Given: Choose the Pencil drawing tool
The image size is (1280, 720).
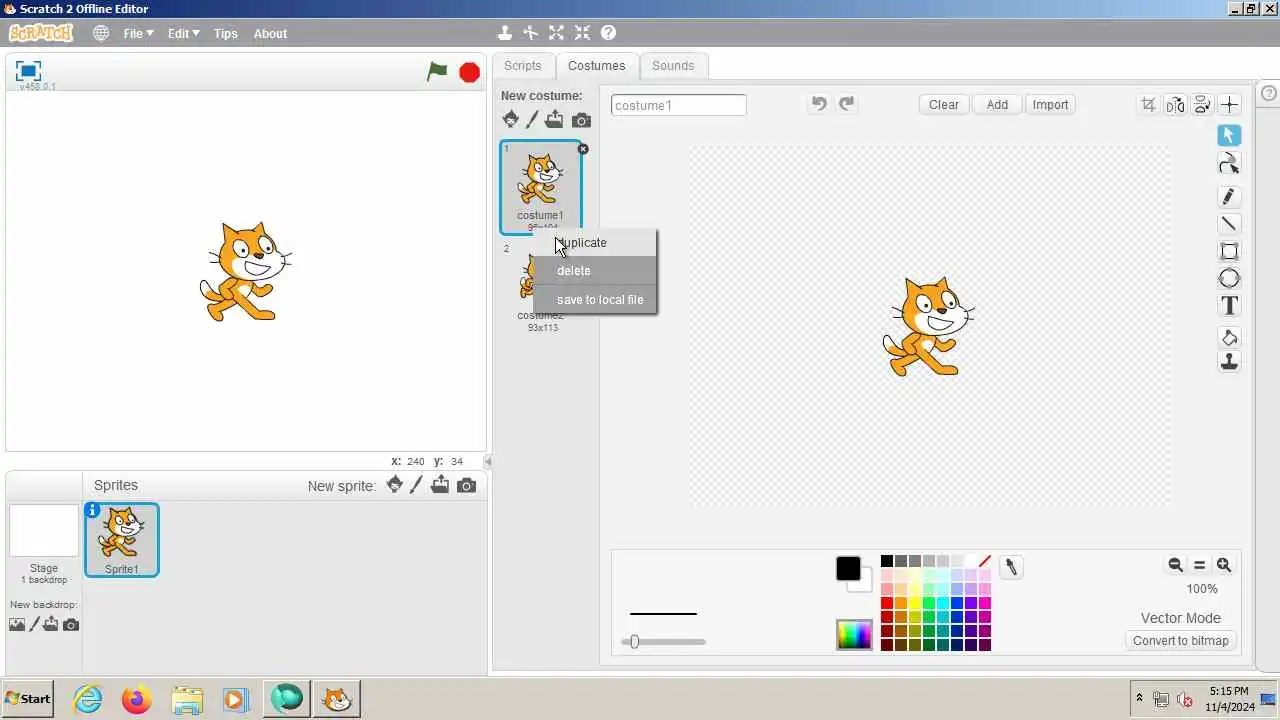Looking at the screenshot, I should (x=1229, y=196).
